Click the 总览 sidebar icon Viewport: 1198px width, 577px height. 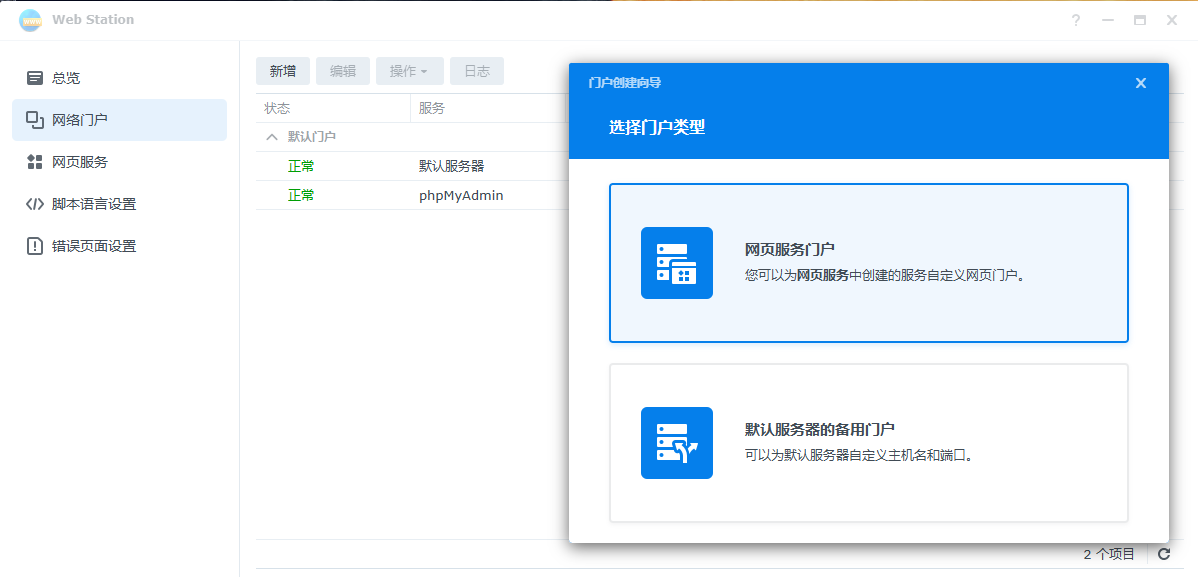coord(34,78)
